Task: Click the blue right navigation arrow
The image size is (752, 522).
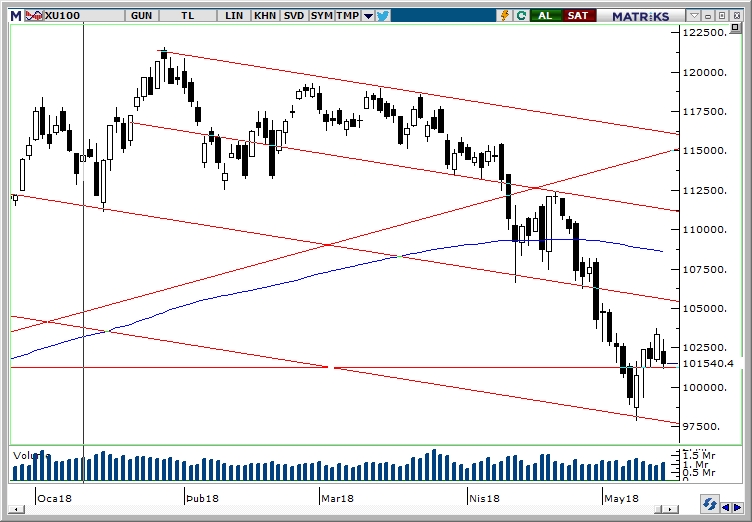Action: point(737,507)
